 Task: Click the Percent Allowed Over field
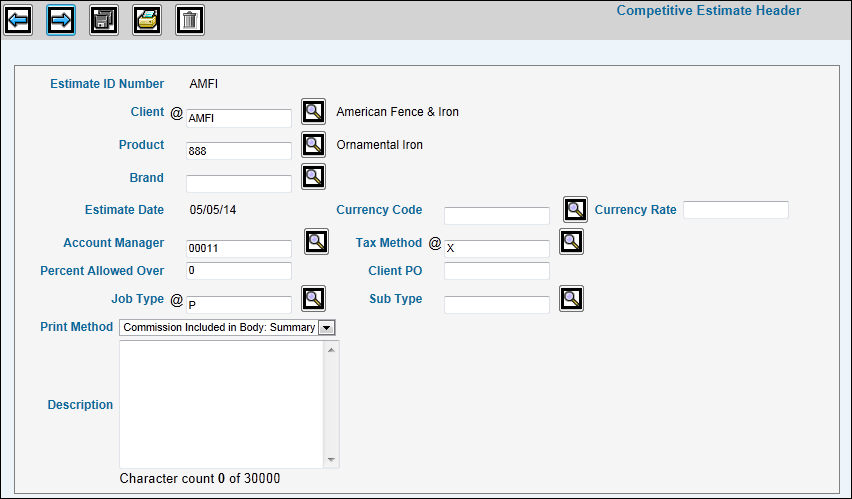coord(239,271)
